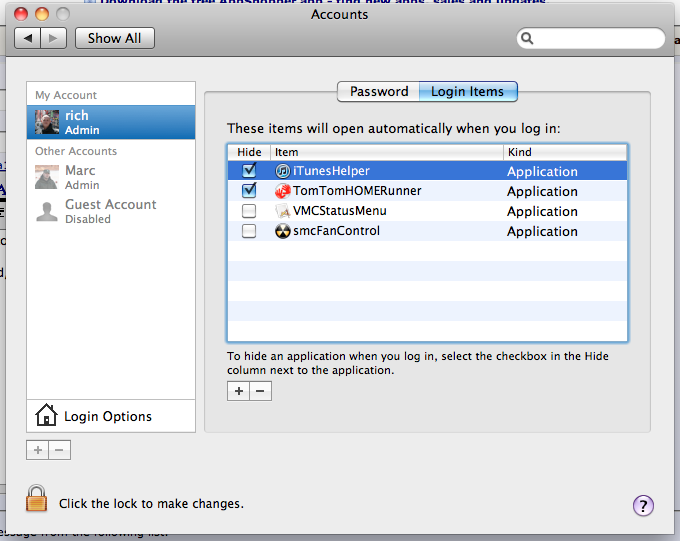The width and height of the screenshot is (680, 541).
Task: Click the Show All button
Action: point(114,38)
